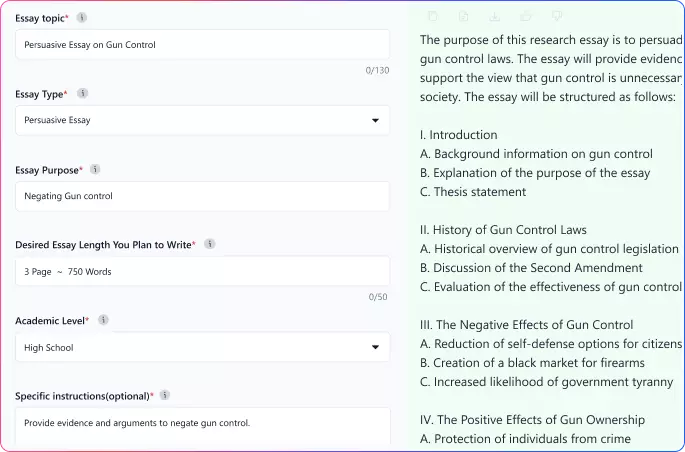Give the result a thumbs up

click(525, 16)
